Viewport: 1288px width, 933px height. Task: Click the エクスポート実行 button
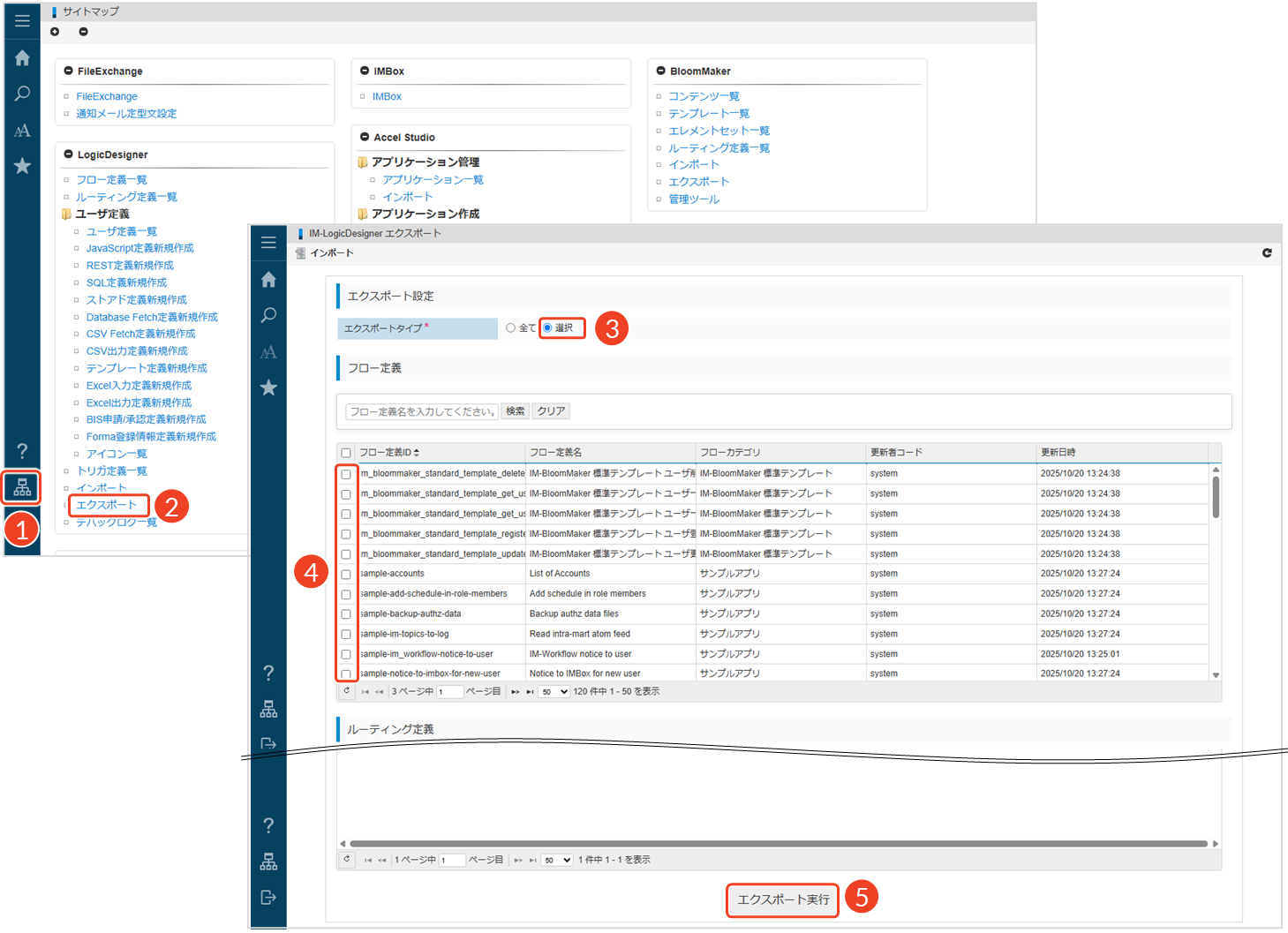[x=783, y=899]
